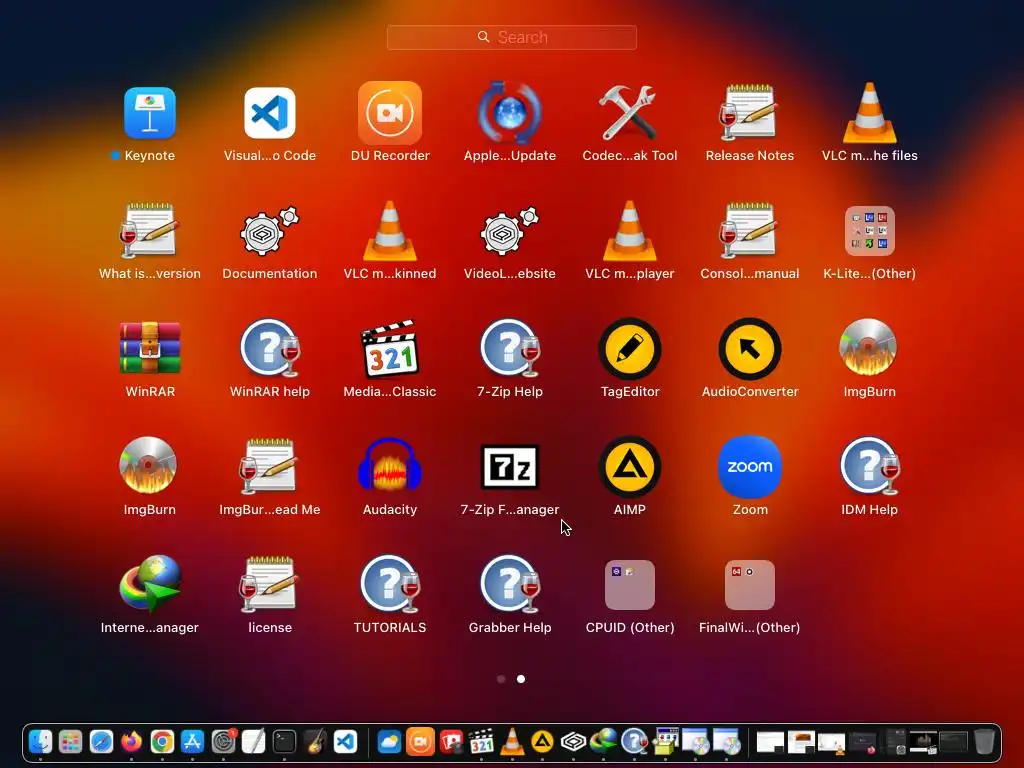This screenshot has height=768, width=1024.
Task: Switch to the first Launchpad page dot
Action: [x=501, y=679]
